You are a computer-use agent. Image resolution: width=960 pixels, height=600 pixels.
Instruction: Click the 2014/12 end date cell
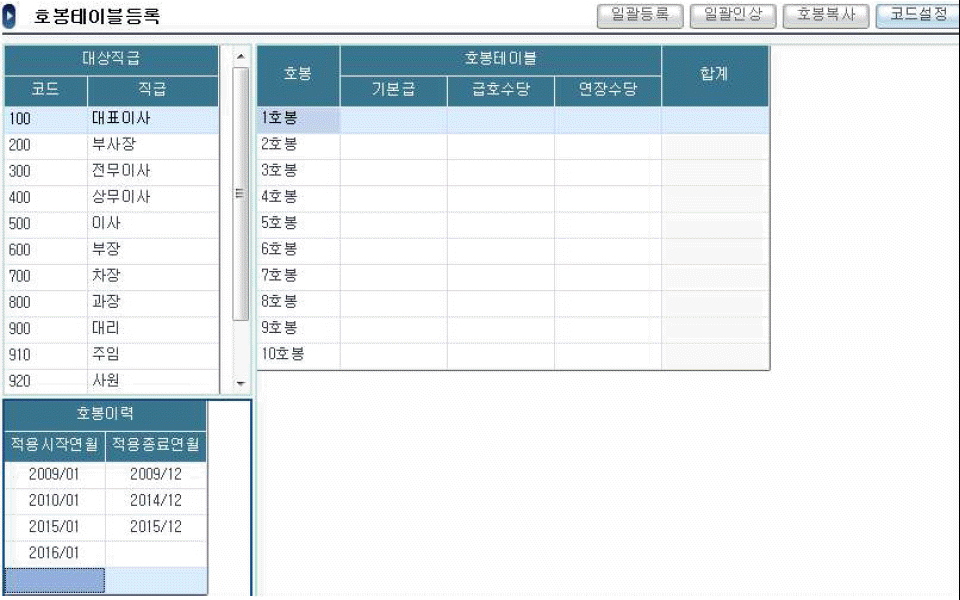point(156,500)
